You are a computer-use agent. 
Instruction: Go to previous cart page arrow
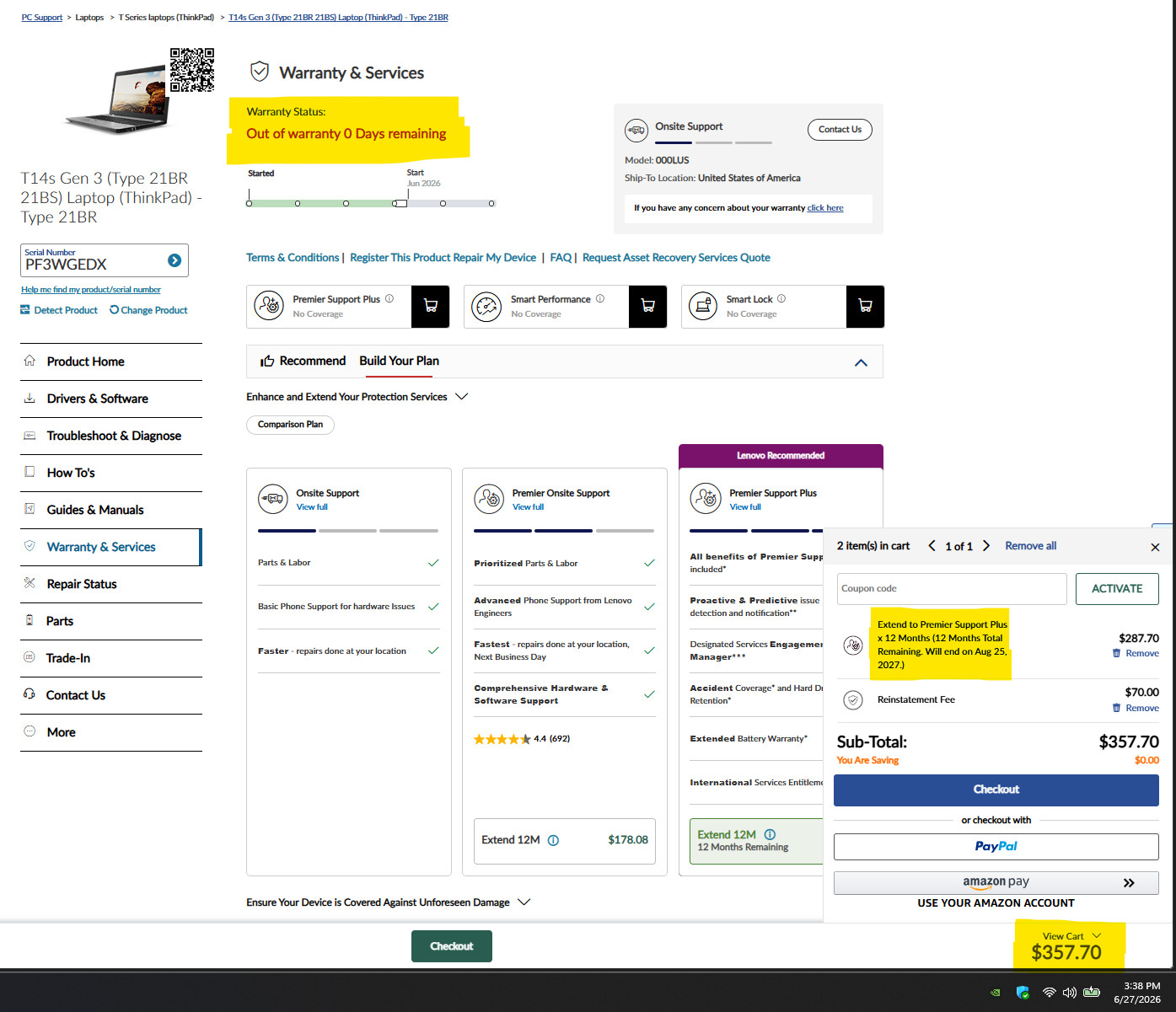(932, 546)
